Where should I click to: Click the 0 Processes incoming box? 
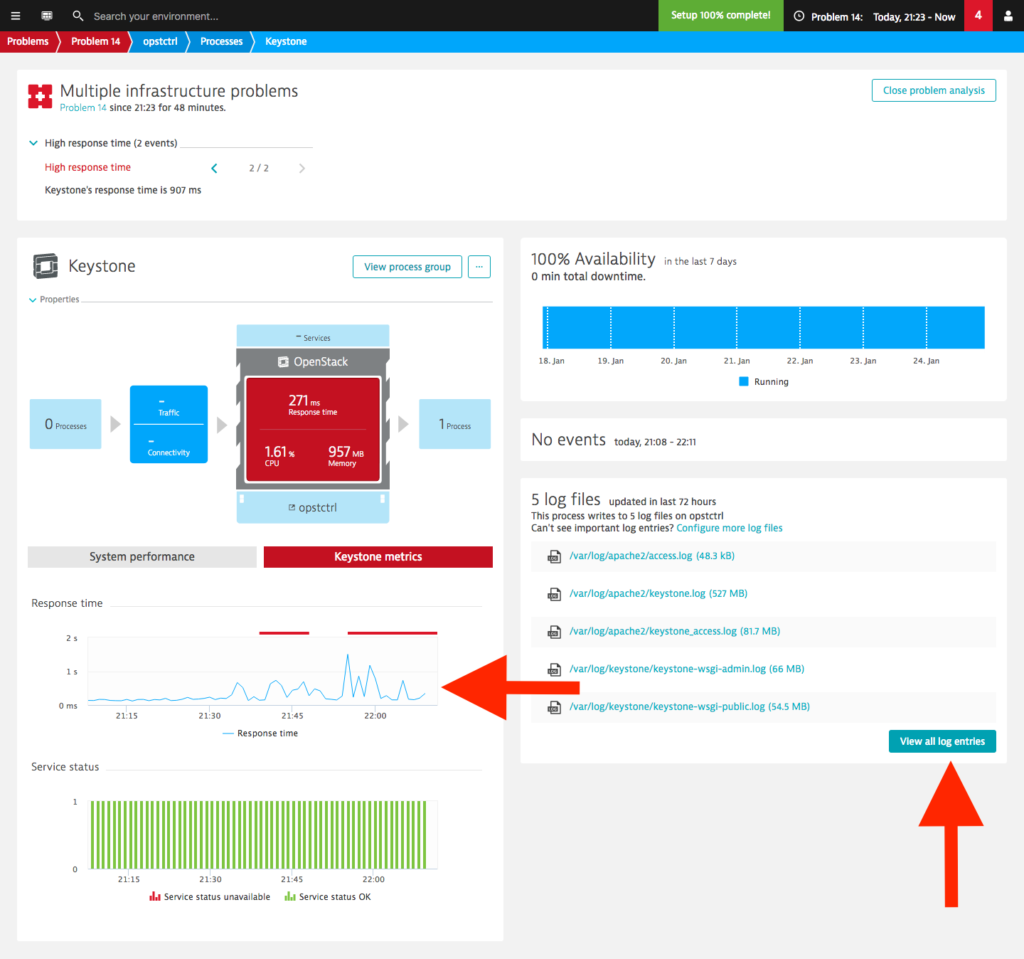[65, 424]
